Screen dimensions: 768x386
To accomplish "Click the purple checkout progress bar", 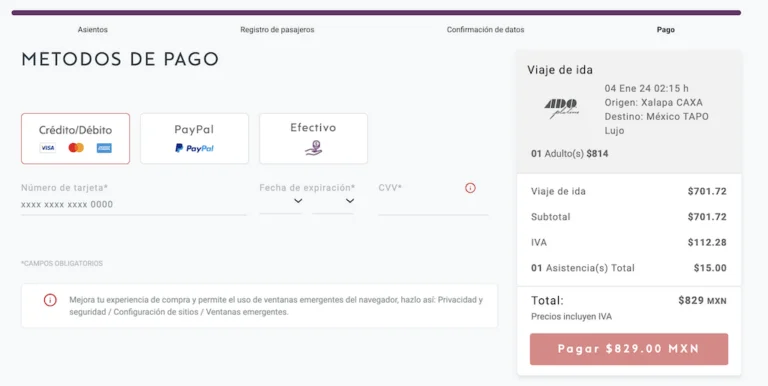I will click(376, 13).
